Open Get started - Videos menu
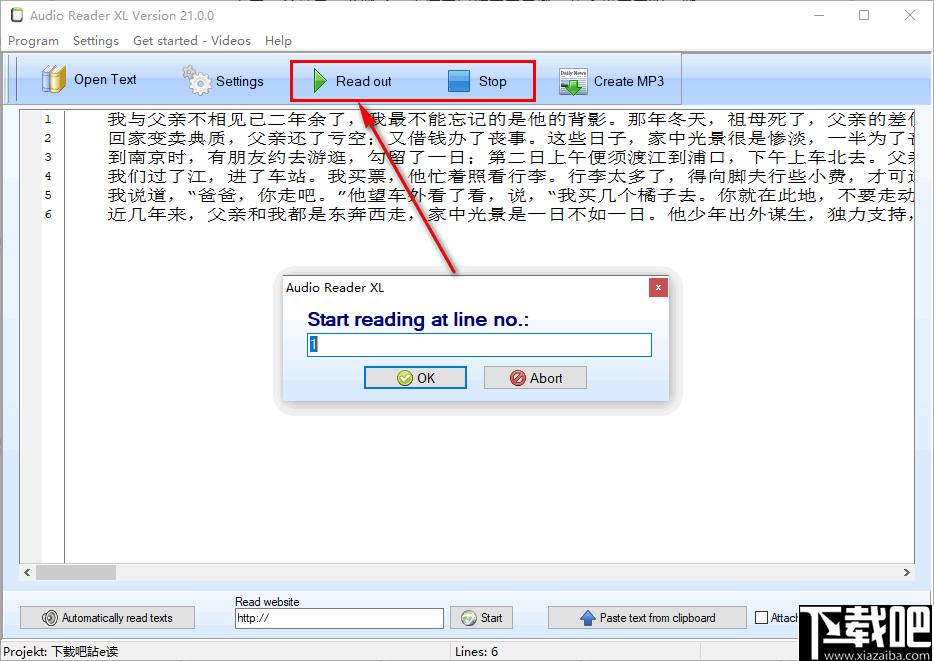 191,40
